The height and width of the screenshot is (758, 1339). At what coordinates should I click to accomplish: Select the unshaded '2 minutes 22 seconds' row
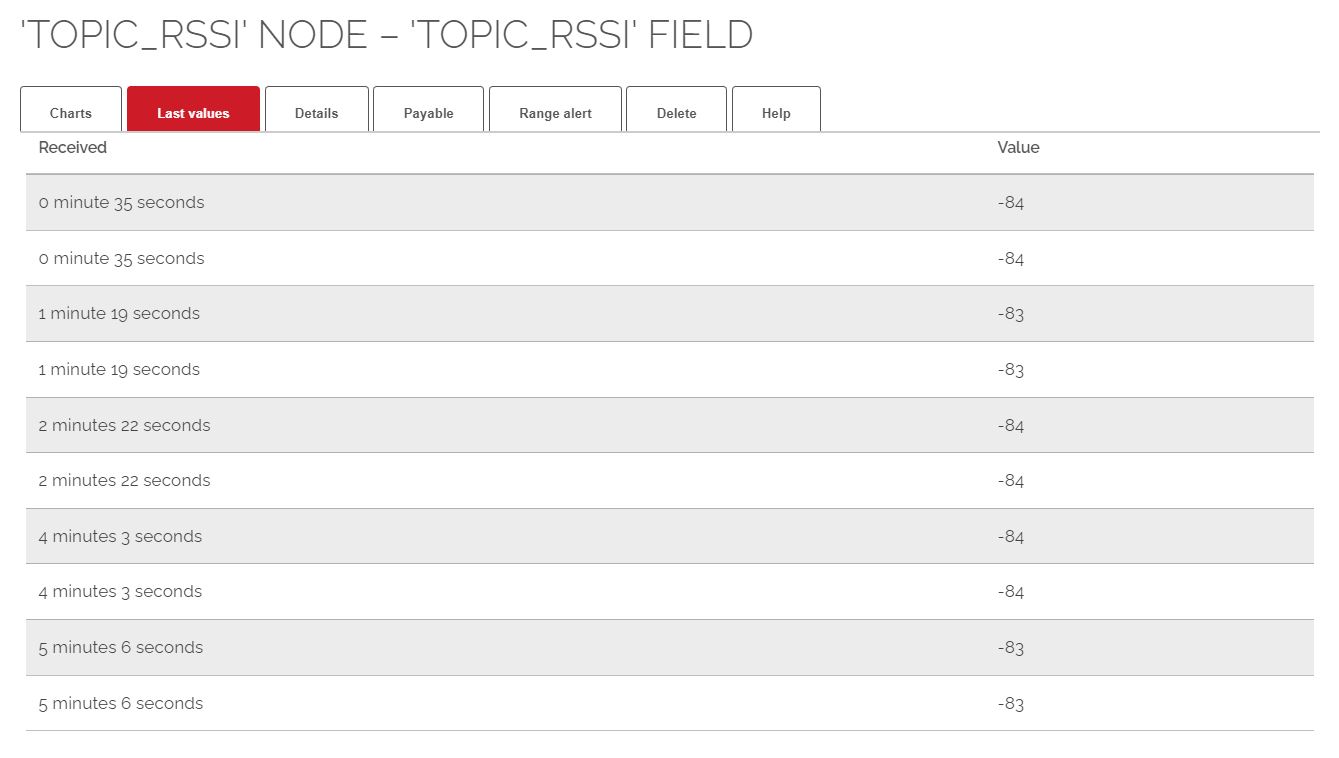point(124,481)
